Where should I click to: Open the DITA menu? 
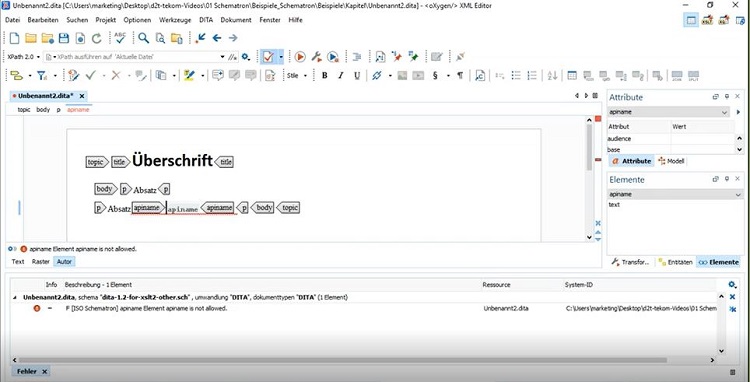(206, 20)
